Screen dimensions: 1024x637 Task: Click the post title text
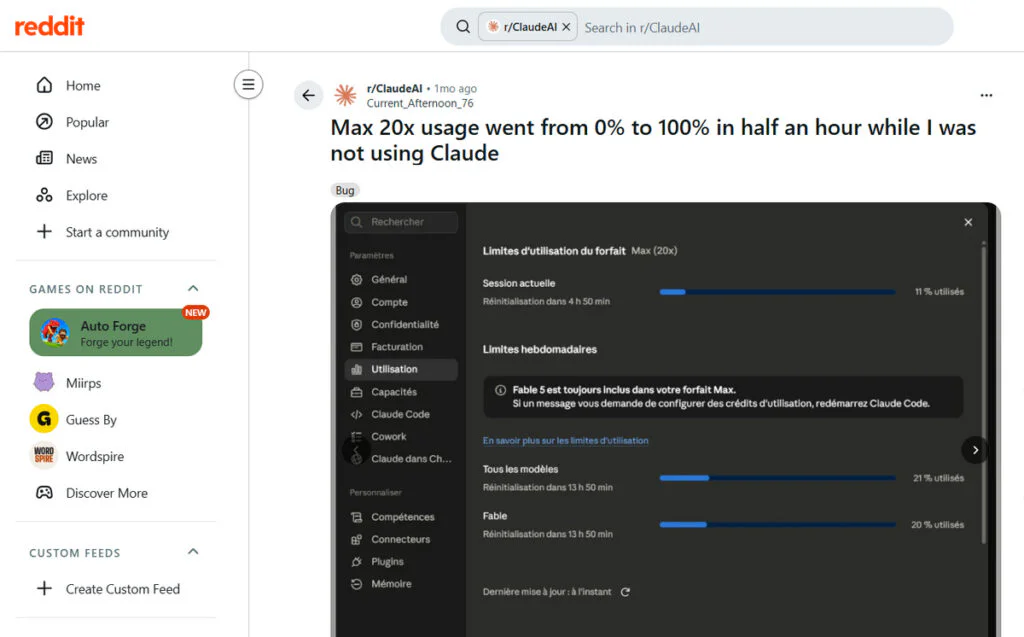click(653, 140)
